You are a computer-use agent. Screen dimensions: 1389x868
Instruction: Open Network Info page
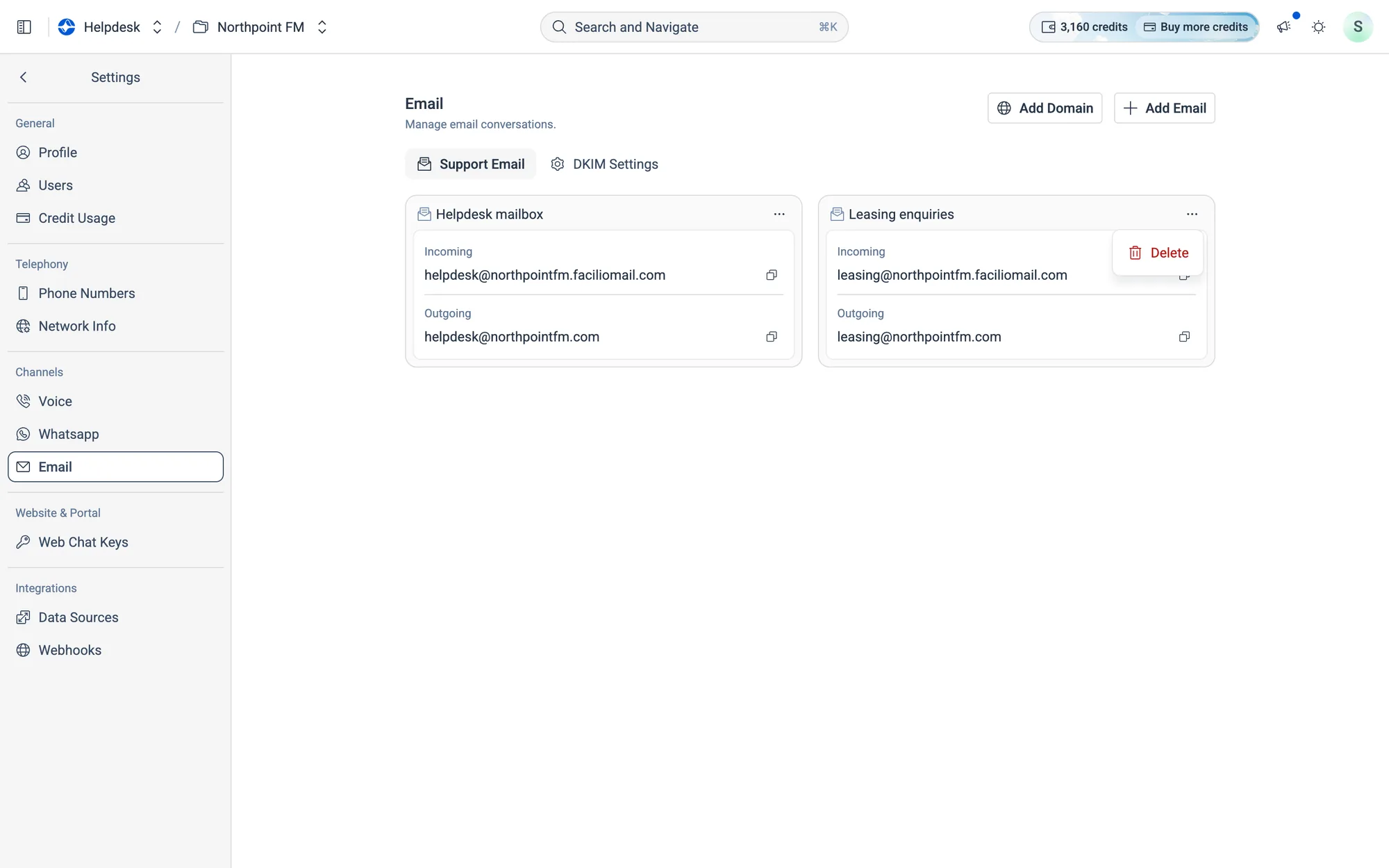click(x=115, y=326)
